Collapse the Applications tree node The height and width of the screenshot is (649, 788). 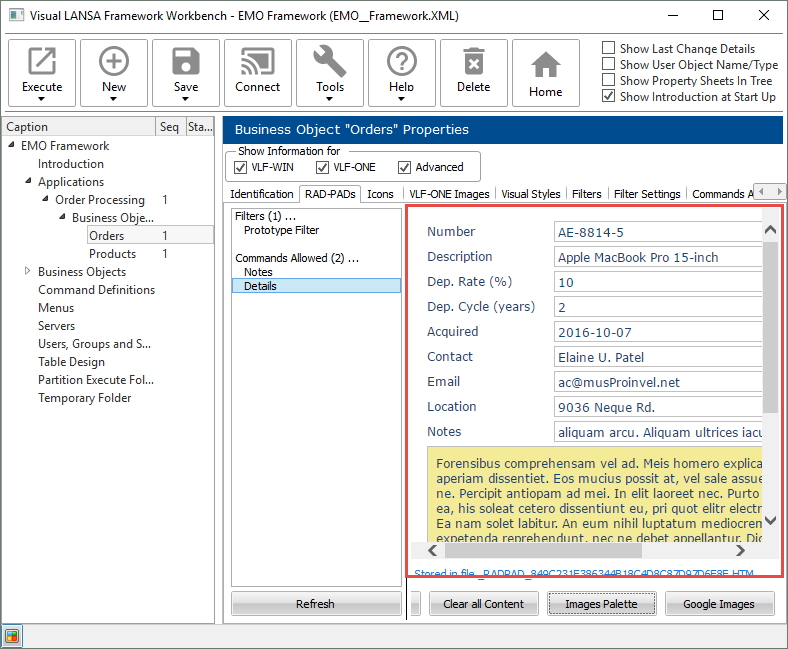click(28, 182)
